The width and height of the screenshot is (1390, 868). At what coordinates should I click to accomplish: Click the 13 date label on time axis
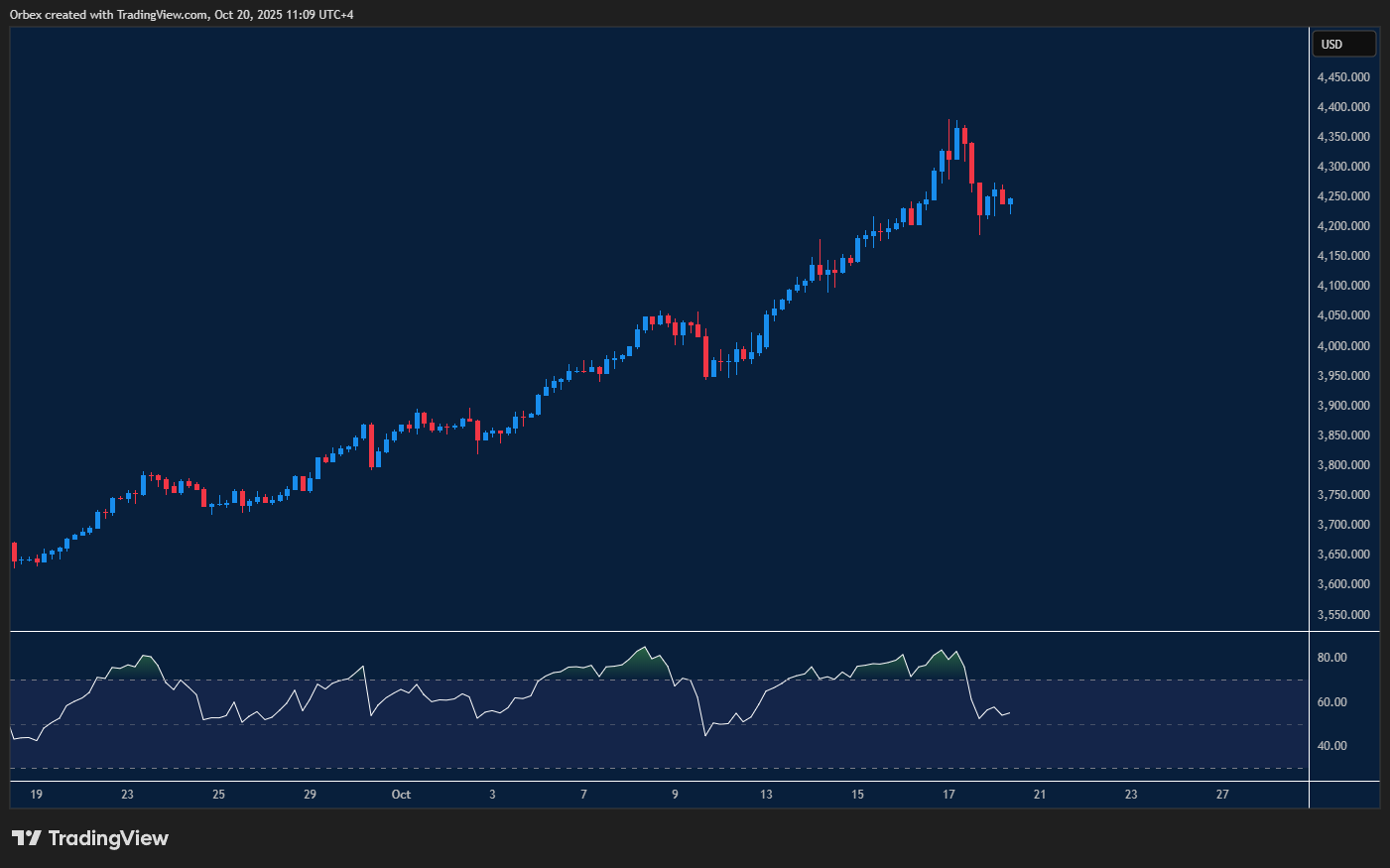pyautogui.click(x=766, y=795)
